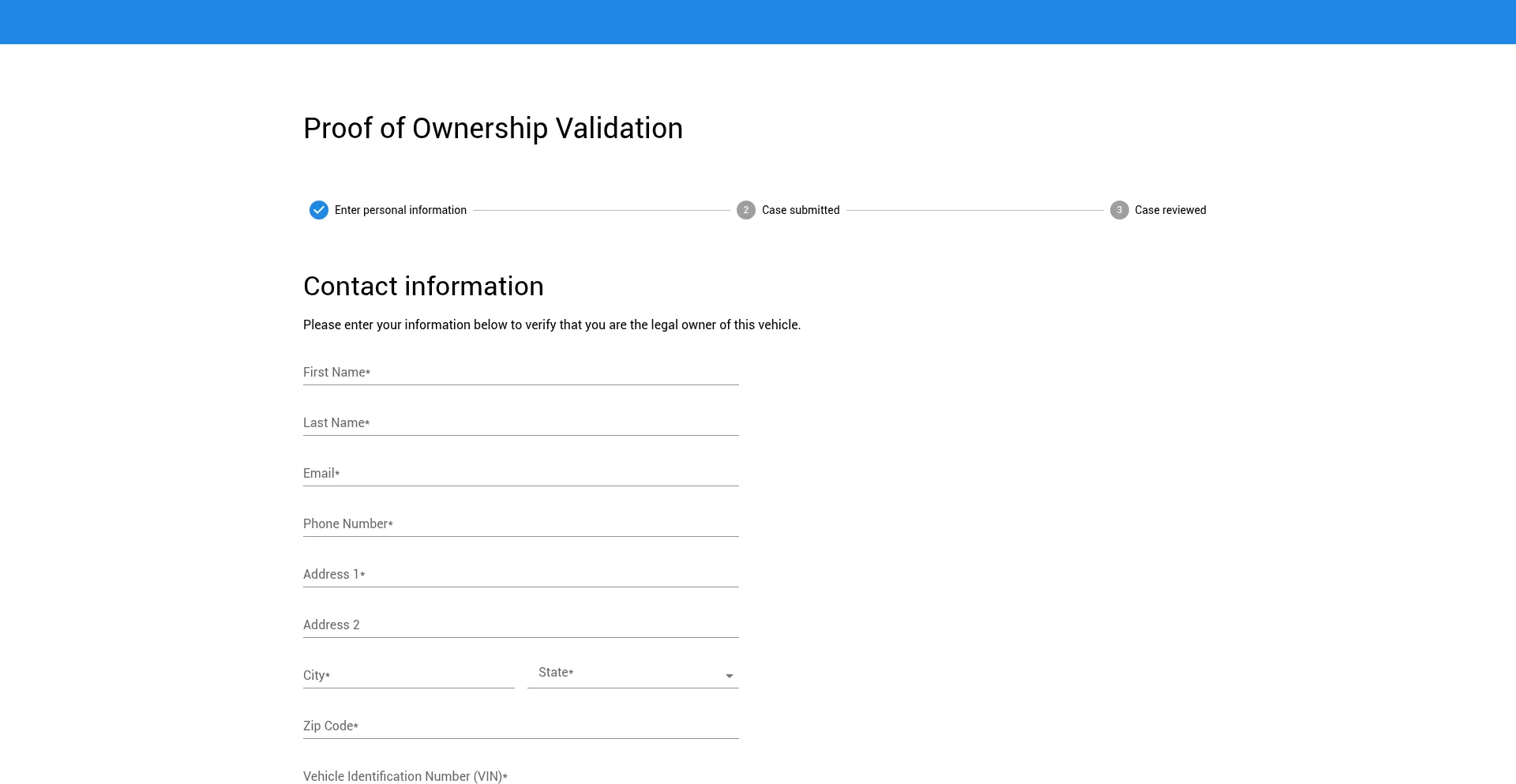Image resolution: width=1516 pixels, height=784 pixels.
Task: Click the blue checkmark step icon
Action: pos(319,210)
